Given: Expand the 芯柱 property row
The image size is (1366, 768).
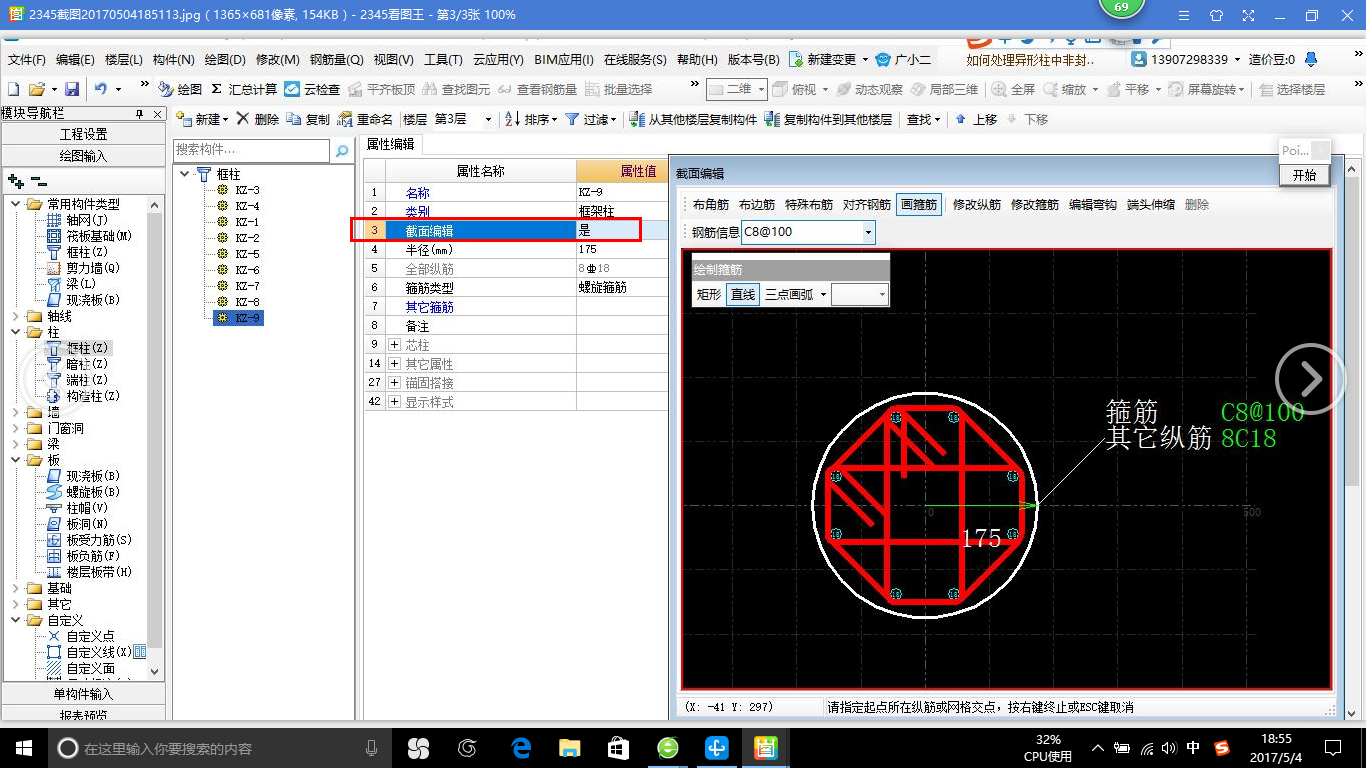Looking at the screenshot, I should (394, 345).
